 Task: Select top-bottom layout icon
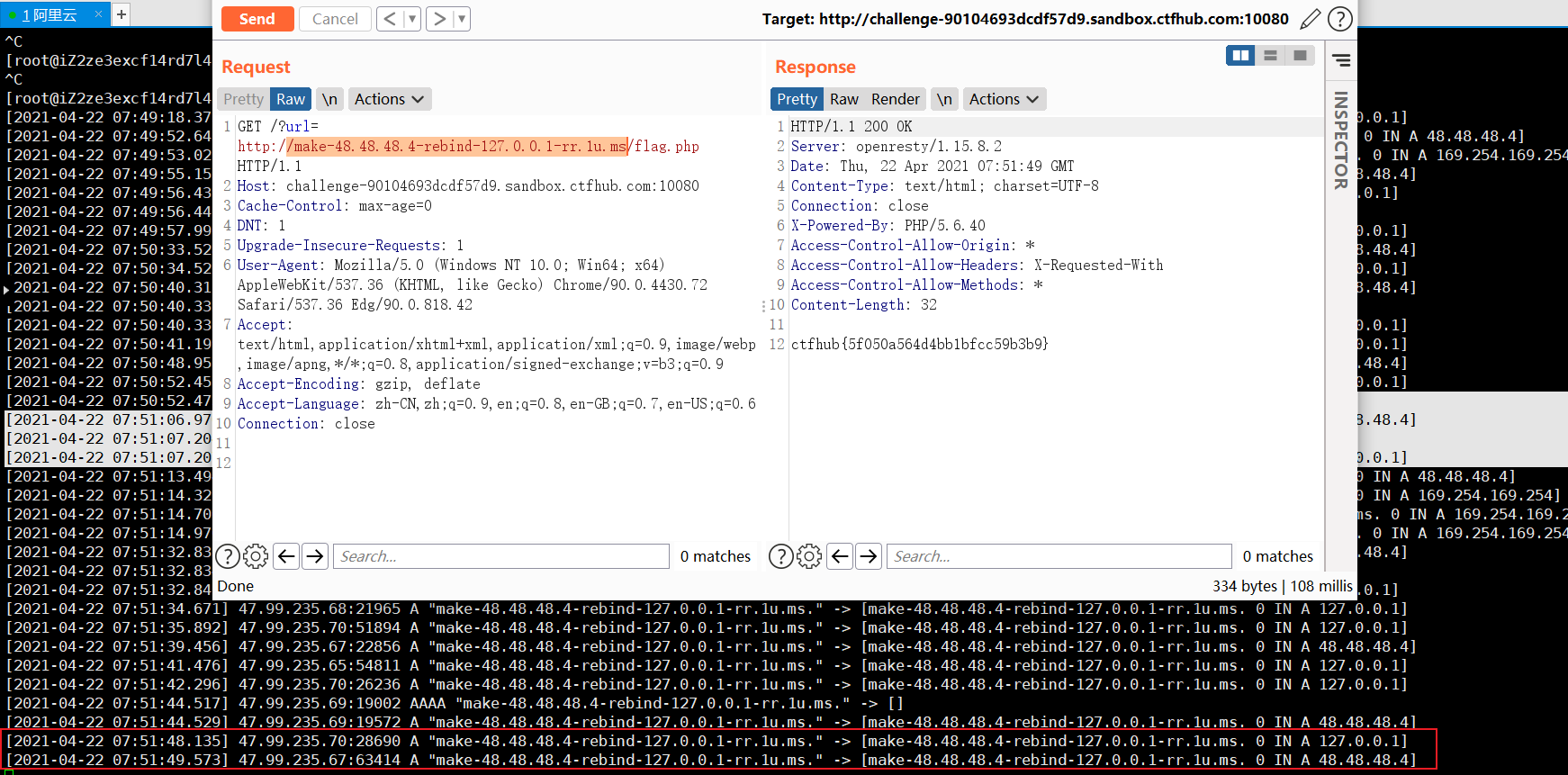[1270, 56]
